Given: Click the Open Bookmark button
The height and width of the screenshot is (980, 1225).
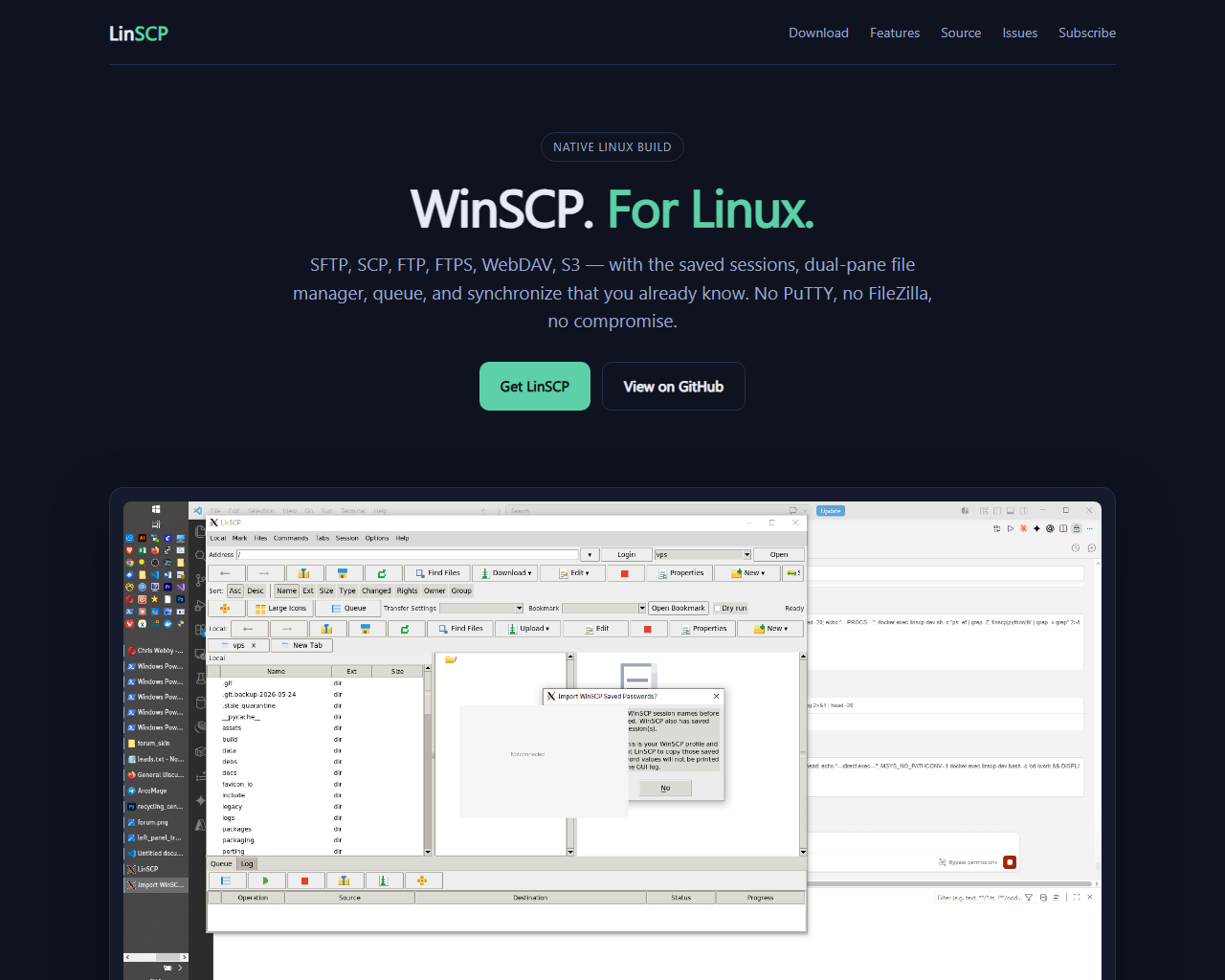Looking at the screenshot, I should [x=679, y=609].
